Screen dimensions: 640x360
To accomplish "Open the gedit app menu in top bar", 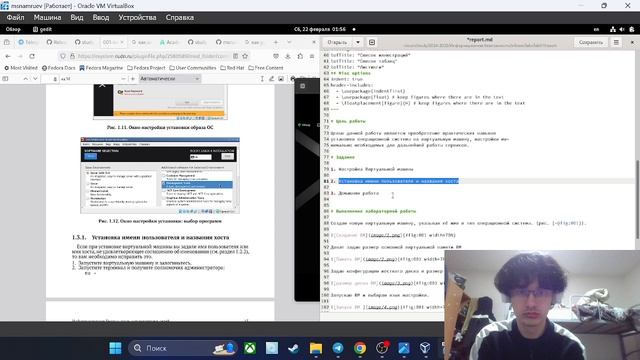I will [x=42, y=29].
